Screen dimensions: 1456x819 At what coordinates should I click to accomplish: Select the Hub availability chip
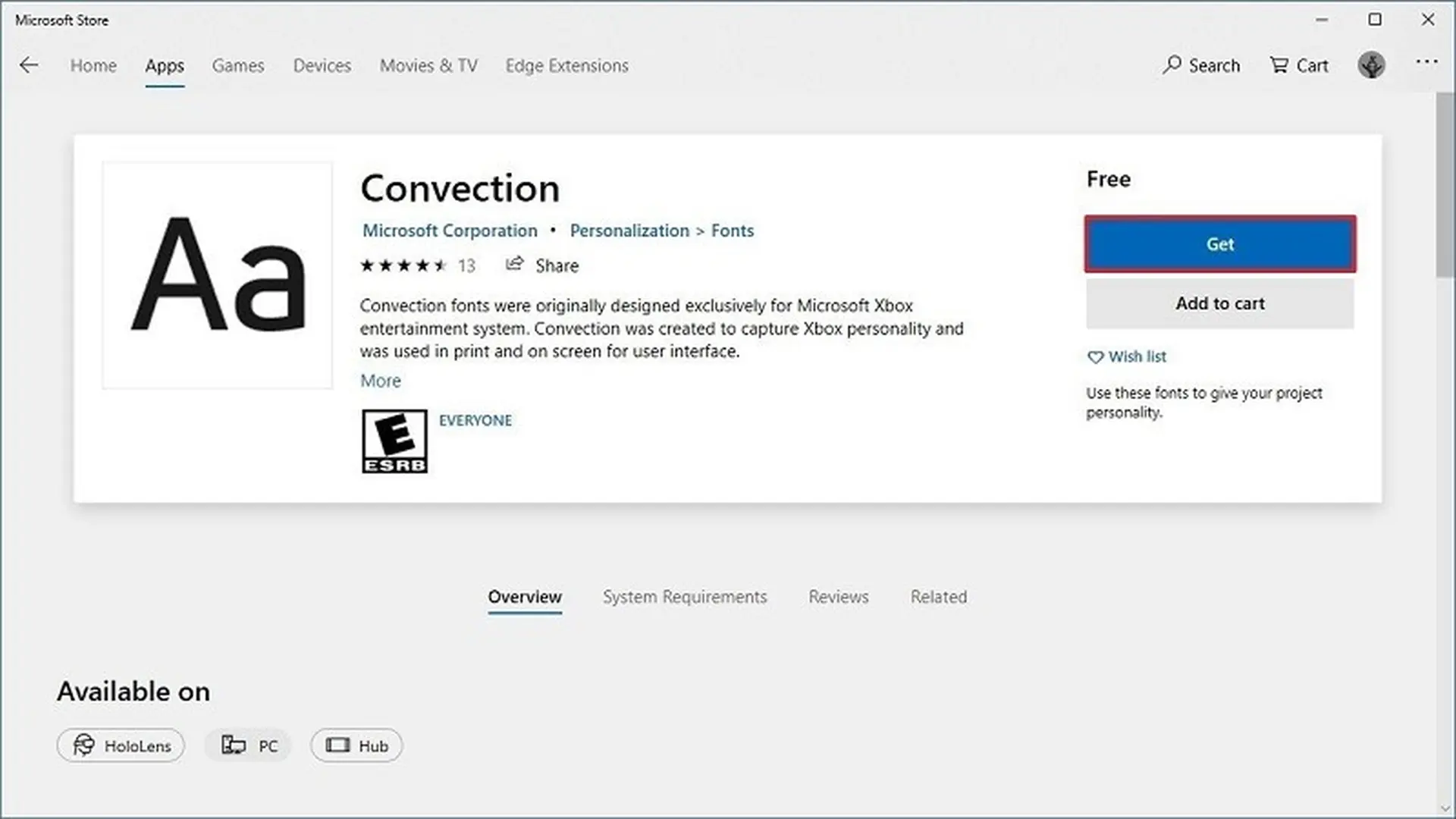(356, 745)
